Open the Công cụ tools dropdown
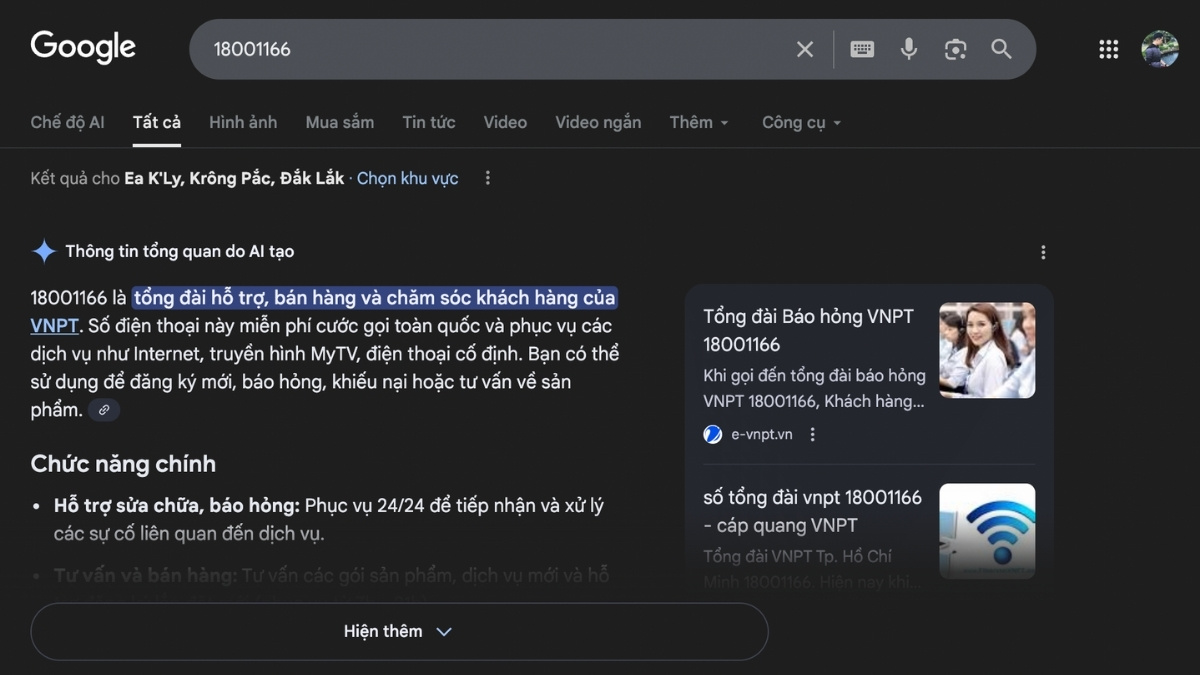Viewport: 1200px width, 675px height. coord(800,122)
